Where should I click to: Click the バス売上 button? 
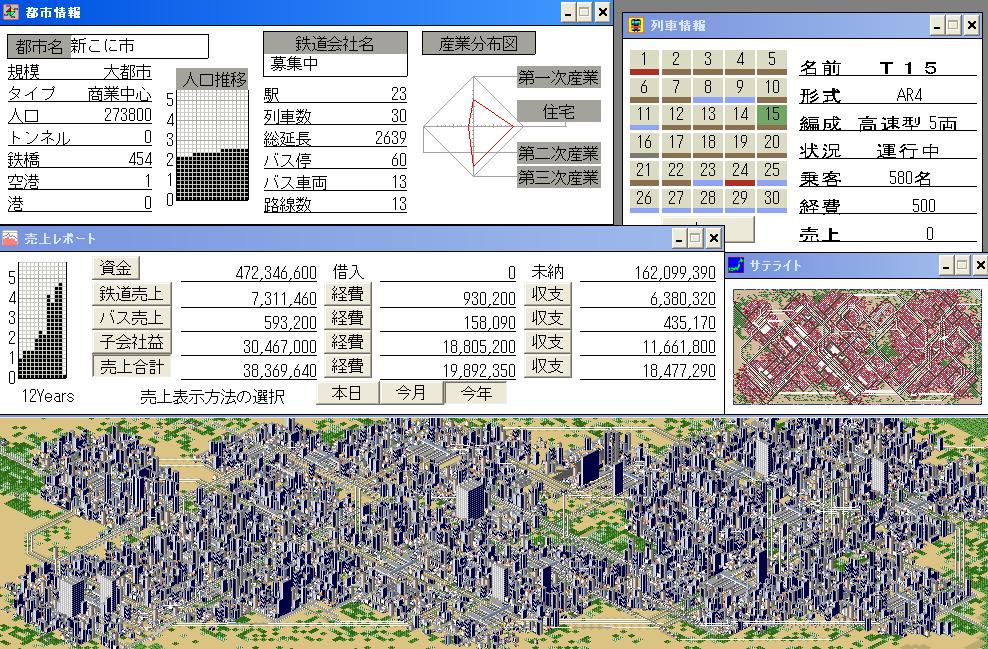point(132,318)
